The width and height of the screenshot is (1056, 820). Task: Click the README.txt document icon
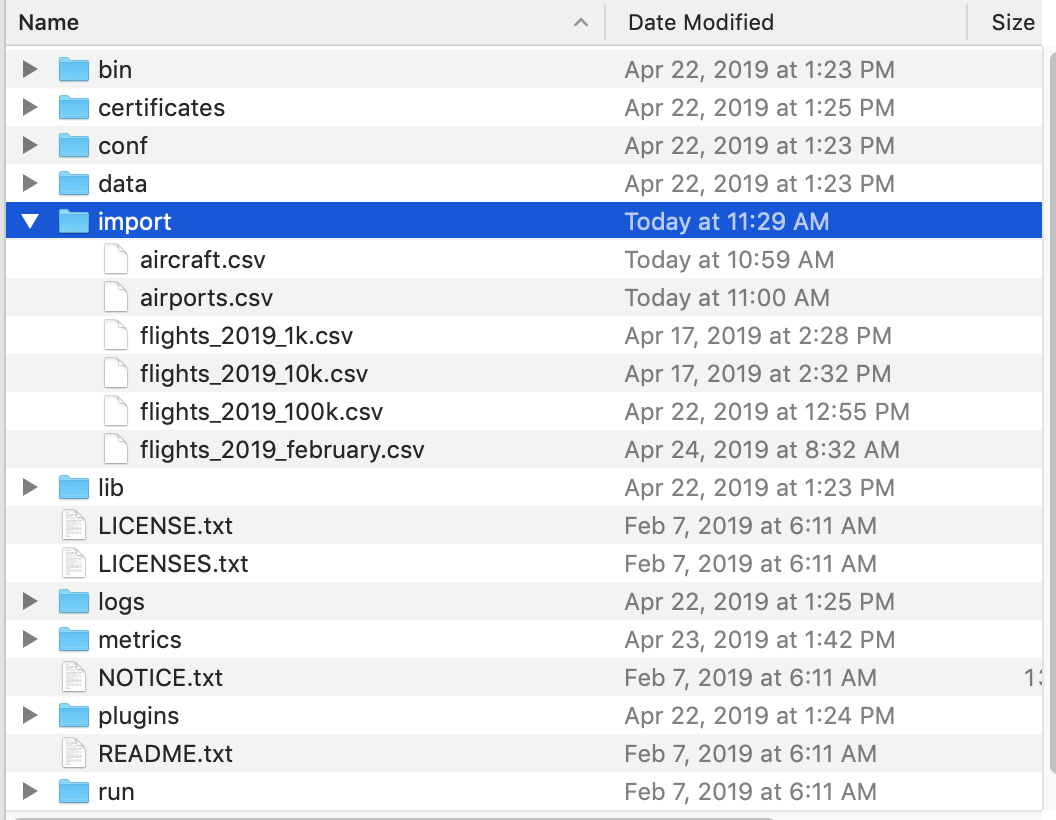(74, 754)
